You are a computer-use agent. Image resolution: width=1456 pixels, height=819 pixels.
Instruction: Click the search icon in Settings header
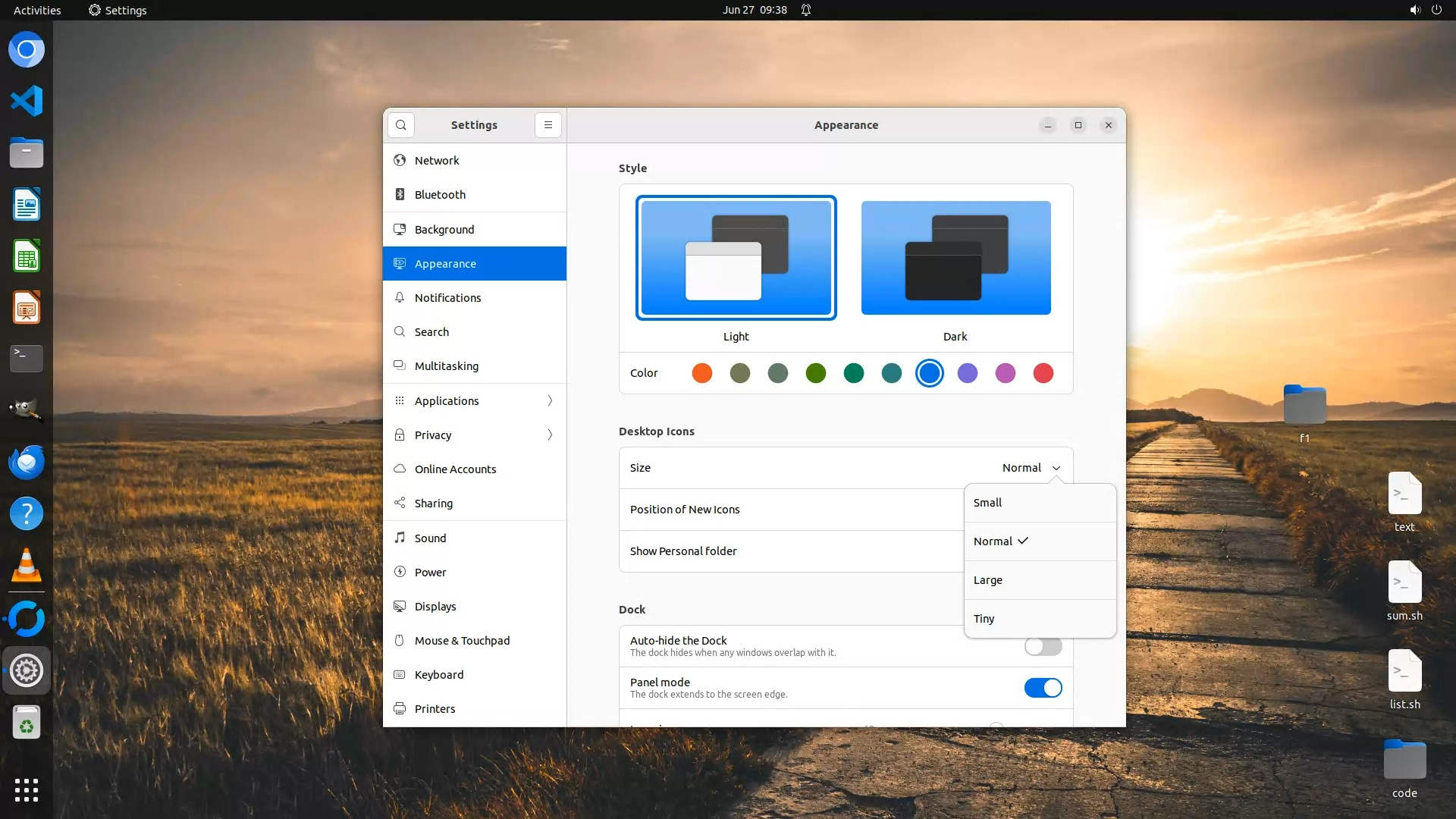400,125
